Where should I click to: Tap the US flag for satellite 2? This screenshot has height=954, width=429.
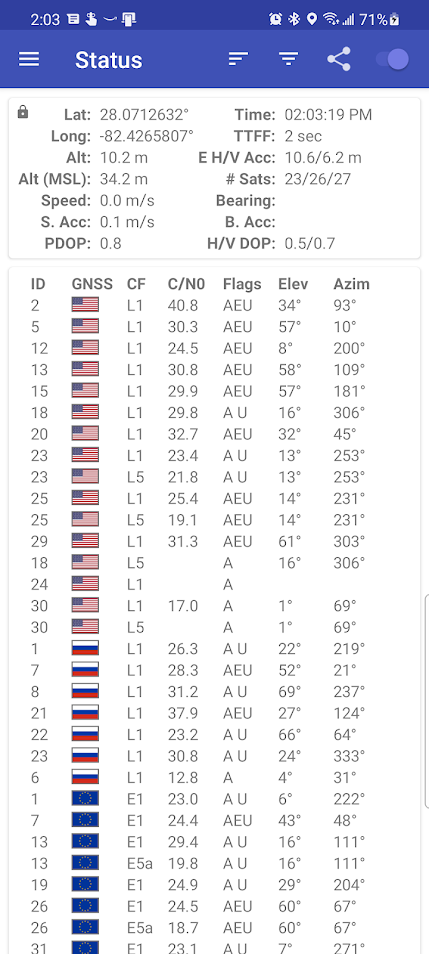(x=85, y=305)
